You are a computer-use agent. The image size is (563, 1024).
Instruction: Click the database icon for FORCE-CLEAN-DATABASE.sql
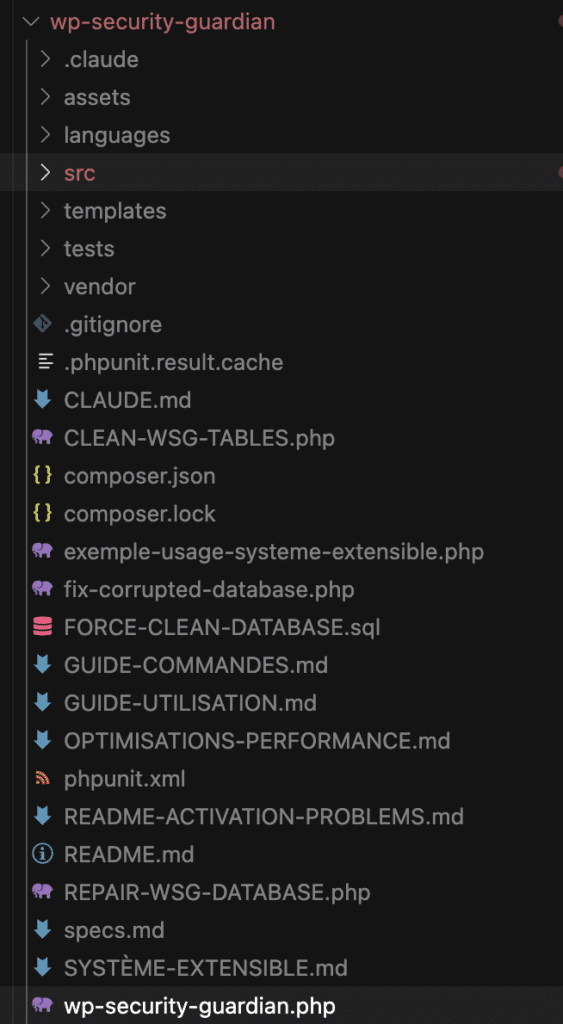click(x=42, y=627)
